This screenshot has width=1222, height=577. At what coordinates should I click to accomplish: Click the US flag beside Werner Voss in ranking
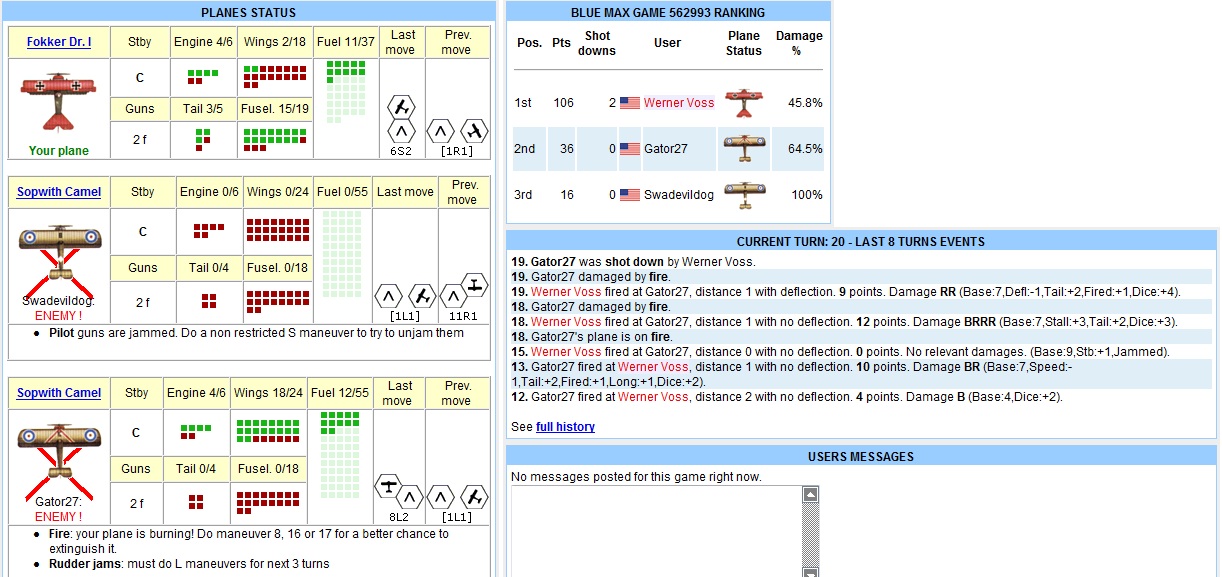coord(630,103)
